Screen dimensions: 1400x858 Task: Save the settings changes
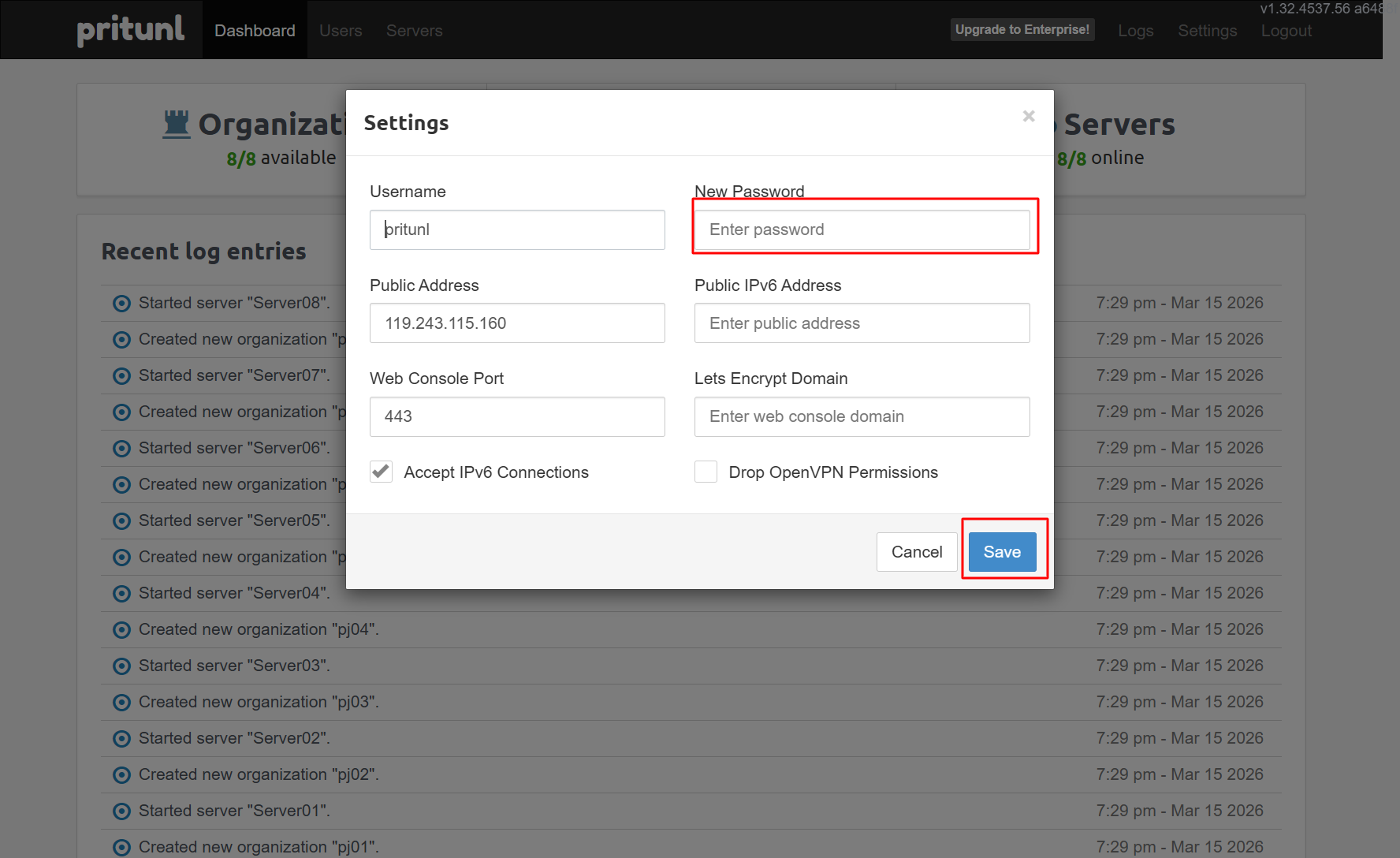[x=1002, y=551]
